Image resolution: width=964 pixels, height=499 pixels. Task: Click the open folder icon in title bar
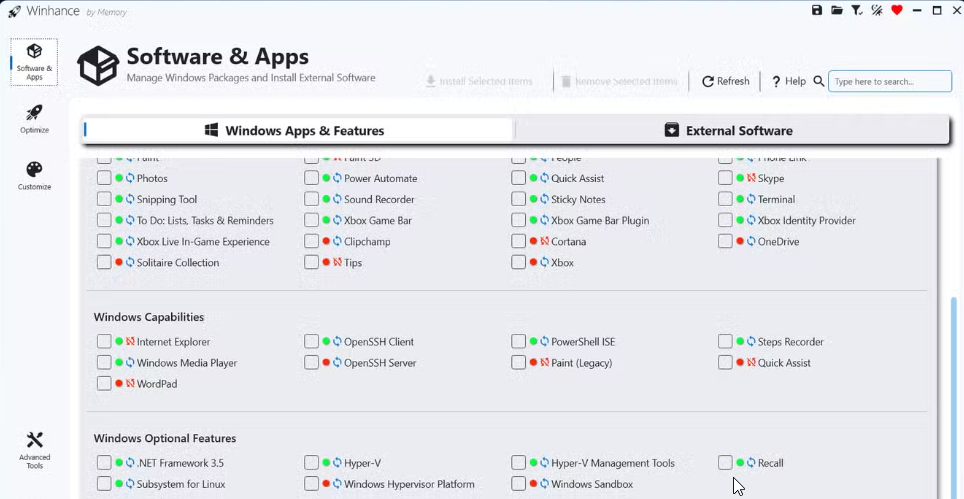[x=837, y=10]
